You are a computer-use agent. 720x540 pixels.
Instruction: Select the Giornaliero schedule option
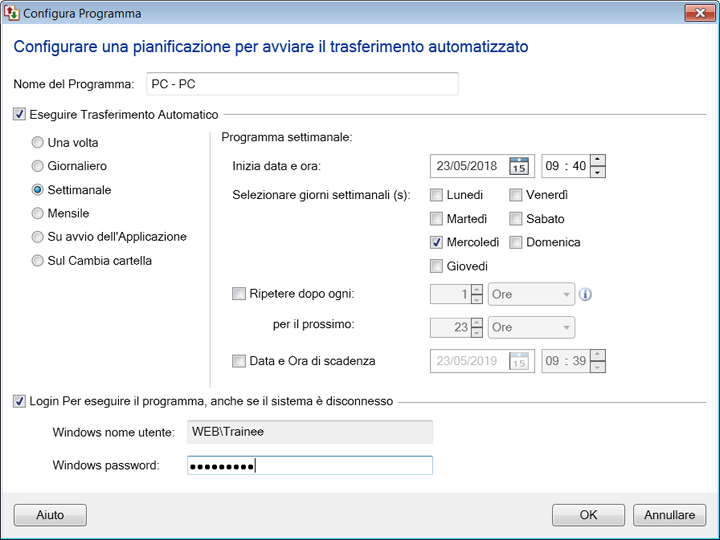(x=38, y=166)
